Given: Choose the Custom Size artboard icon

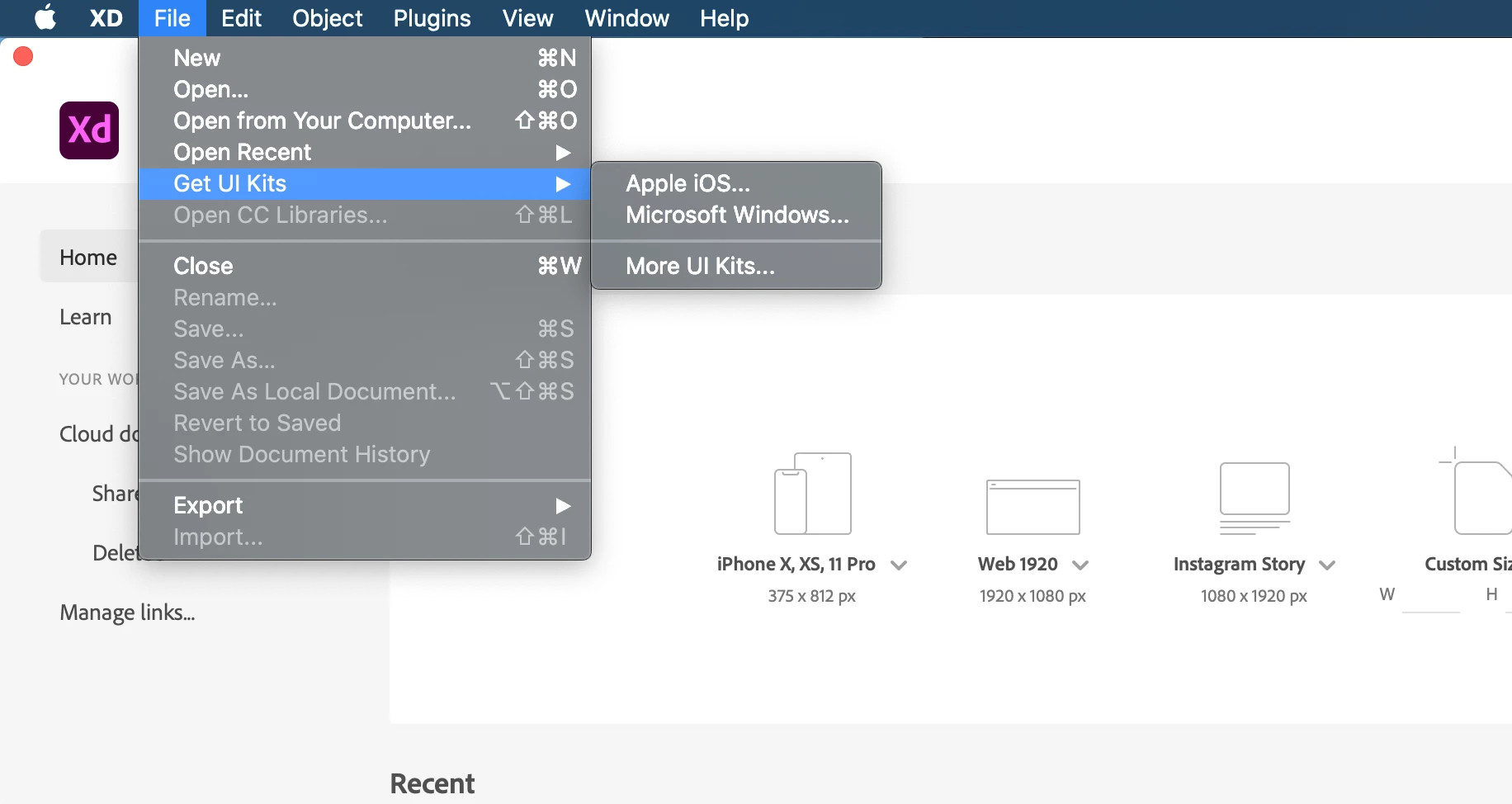Looking at the screenshot, I should (1477, 492).
